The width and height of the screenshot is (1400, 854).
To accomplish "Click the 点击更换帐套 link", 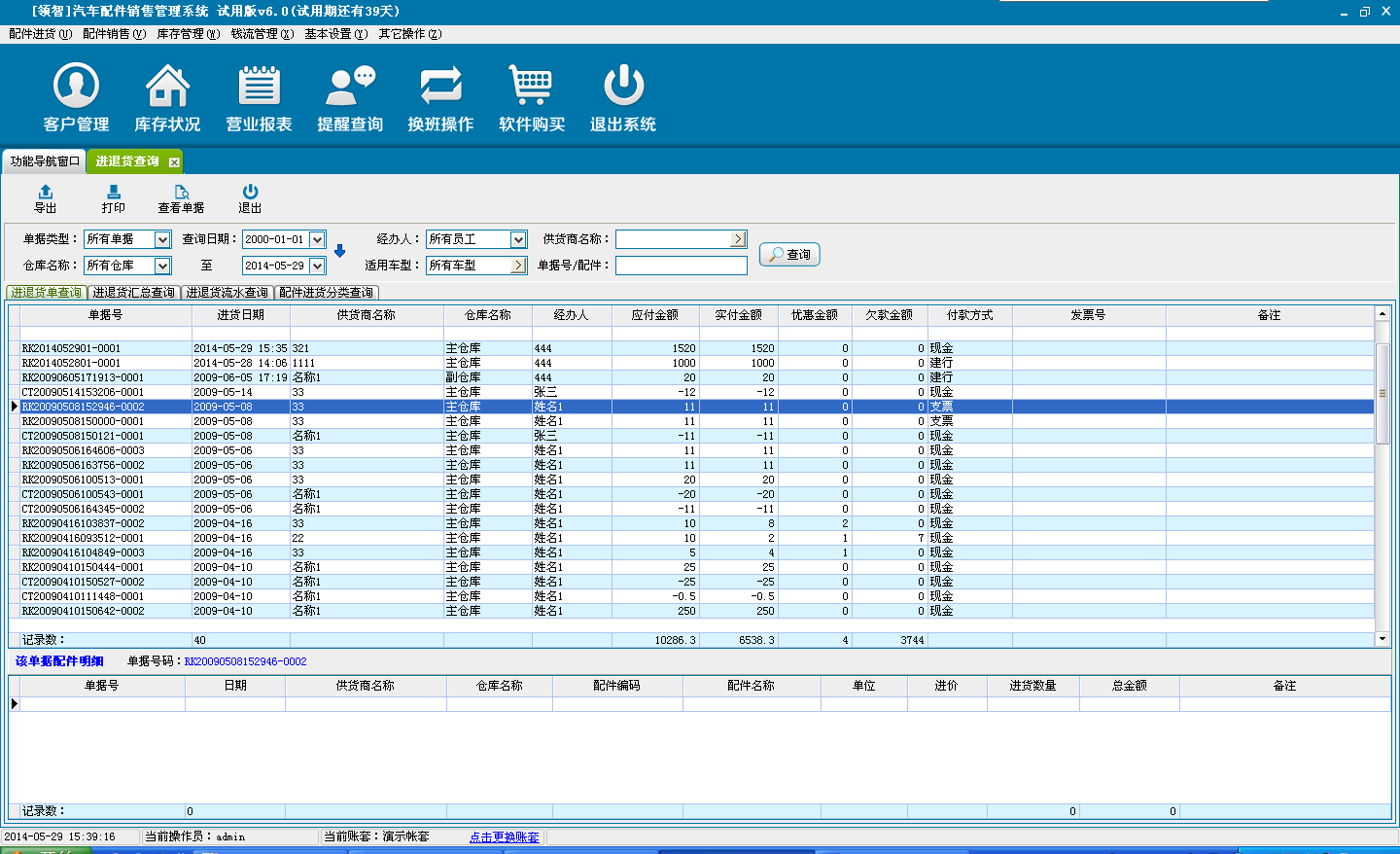I will [504, 837].
